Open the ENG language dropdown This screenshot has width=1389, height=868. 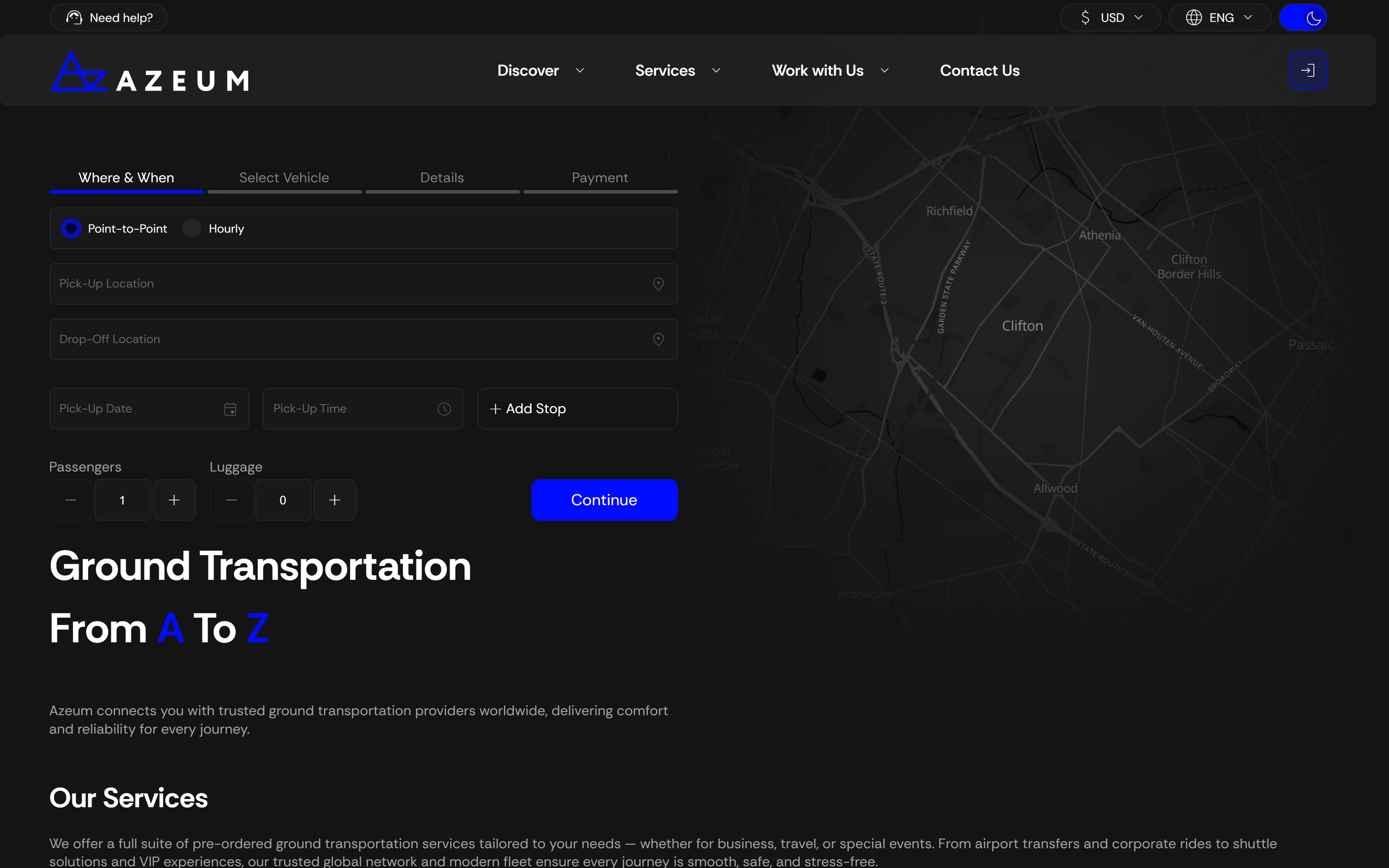click(1220, 18)
